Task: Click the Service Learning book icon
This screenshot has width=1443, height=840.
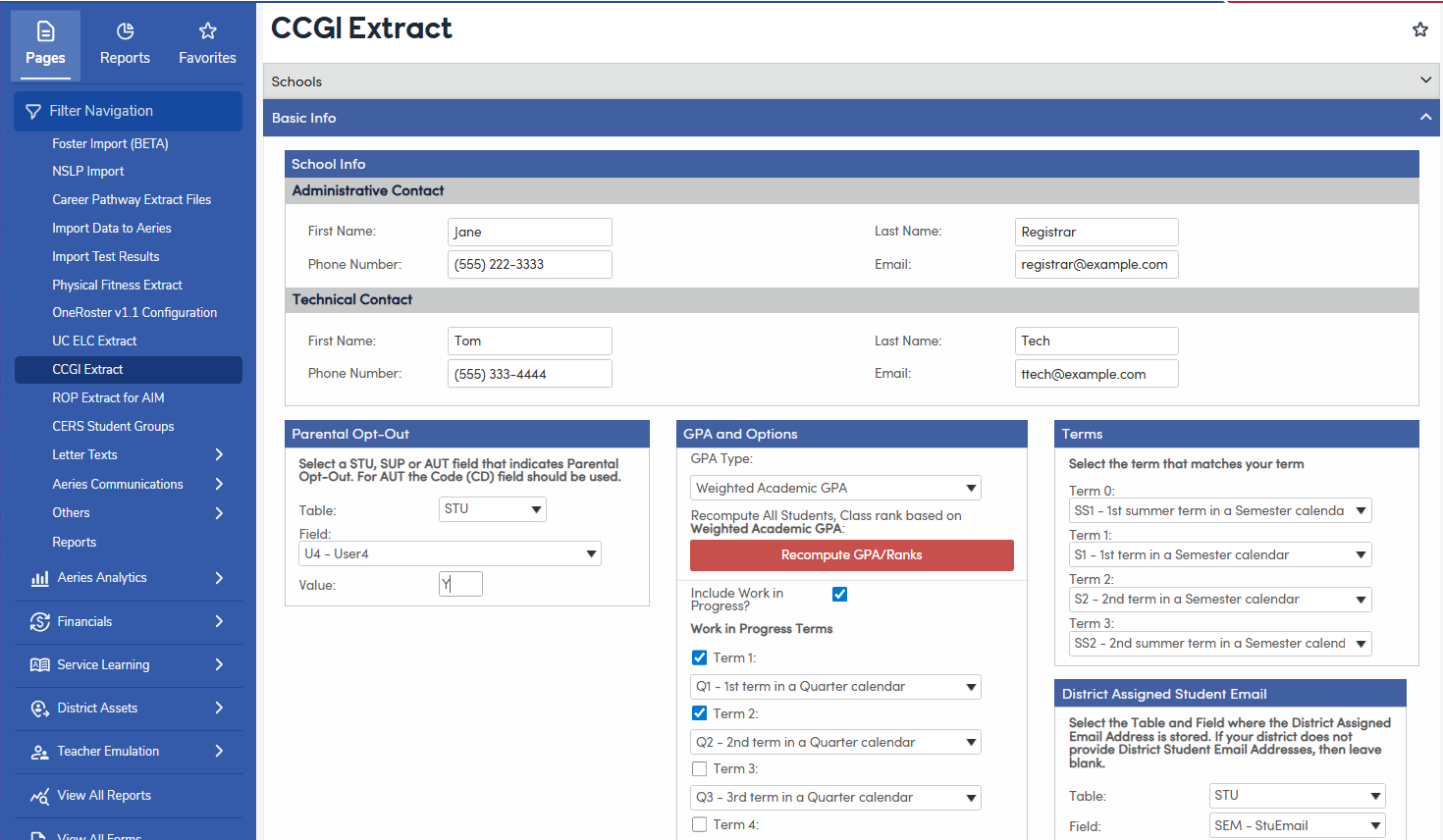Action: click(40, 664)
